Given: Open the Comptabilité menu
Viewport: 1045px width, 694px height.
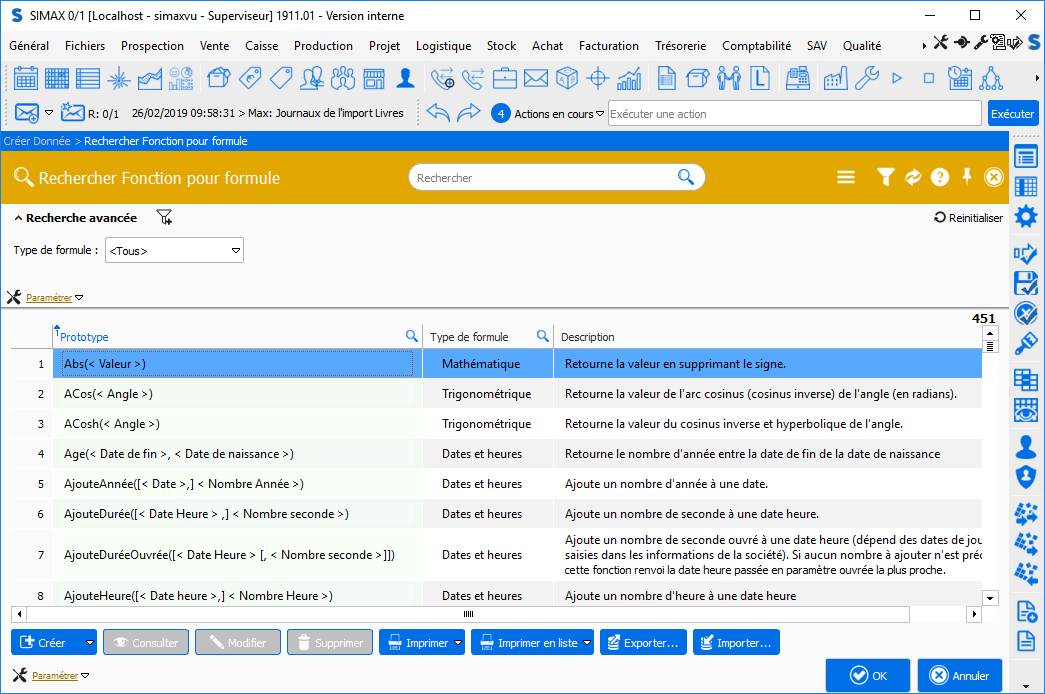Looking at the screenshot, I should coord(756,46).
